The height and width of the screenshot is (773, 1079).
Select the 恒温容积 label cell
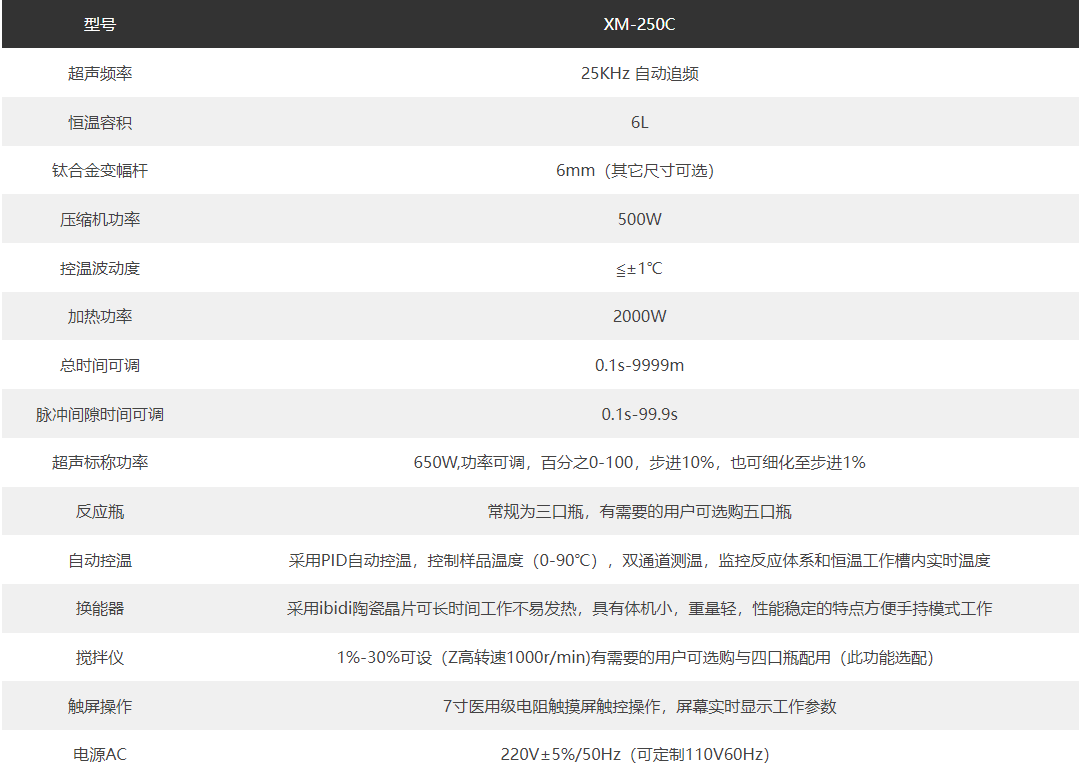tap(100, 122)
